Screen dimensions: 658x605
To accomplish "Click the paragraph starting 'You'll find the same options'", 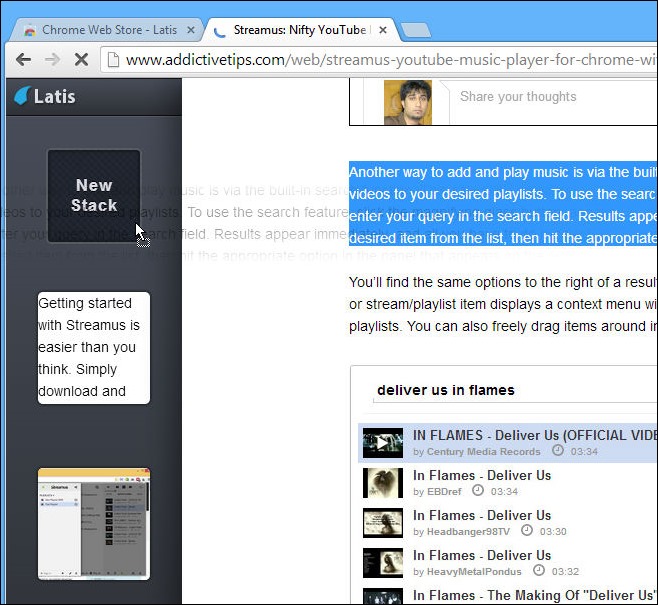I will point(503,304).
